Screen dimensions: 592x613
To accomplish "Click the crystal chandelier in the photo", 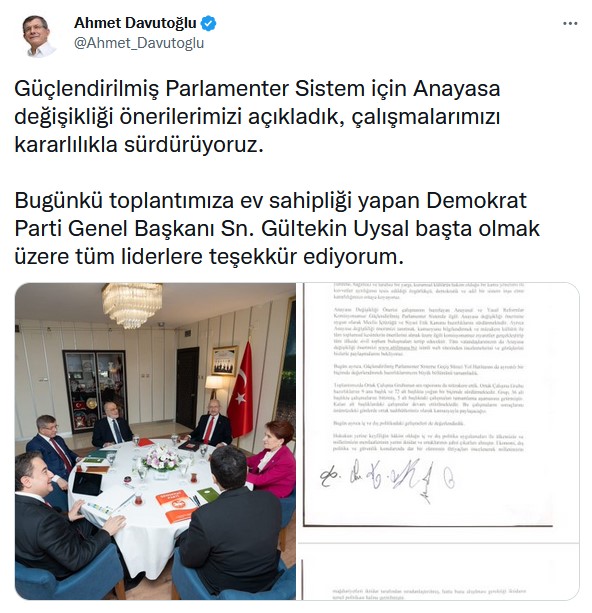I will 132,303.
